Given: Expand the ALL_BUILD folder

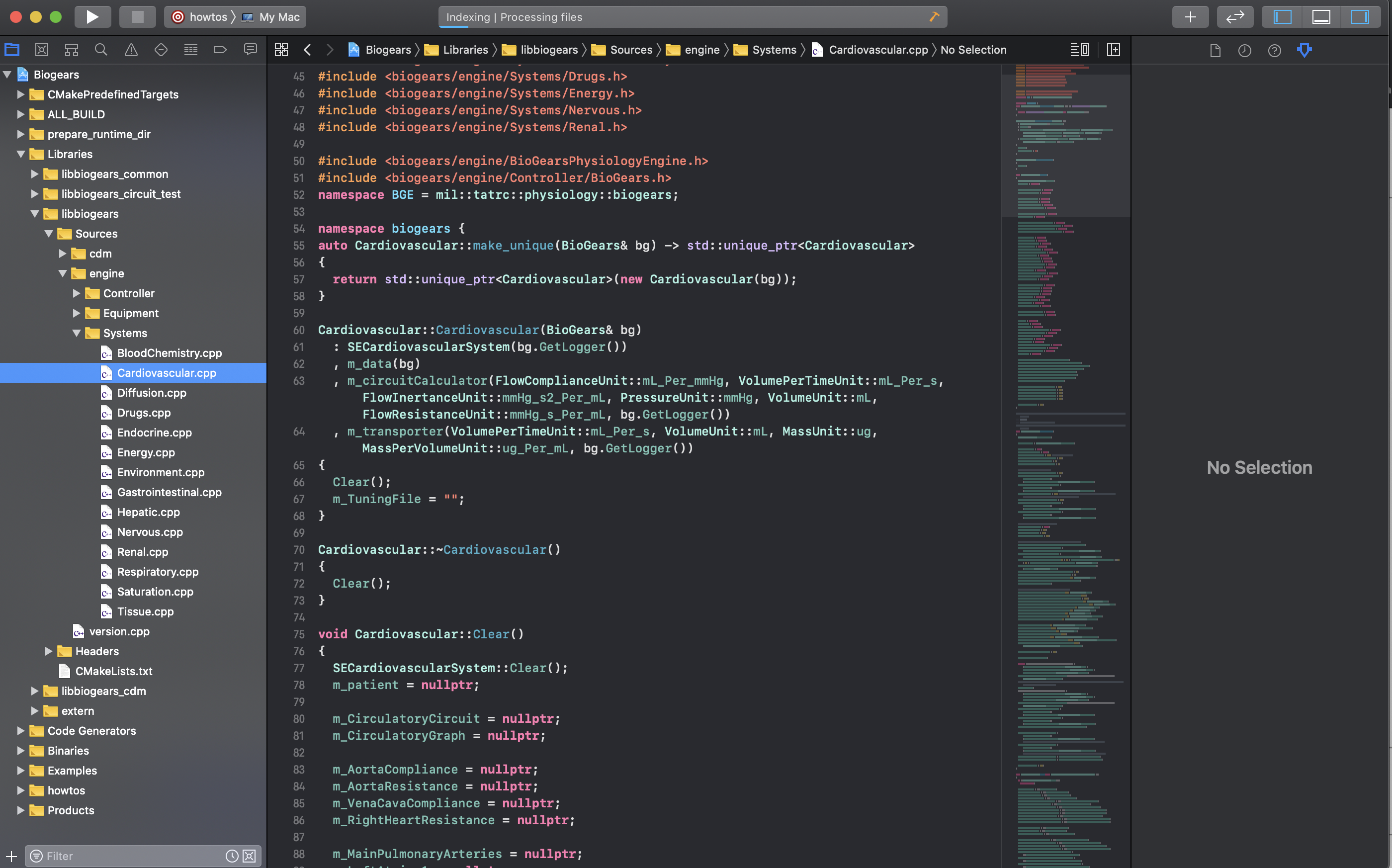Looking at the screenshot, I should [x=21, y=114].
